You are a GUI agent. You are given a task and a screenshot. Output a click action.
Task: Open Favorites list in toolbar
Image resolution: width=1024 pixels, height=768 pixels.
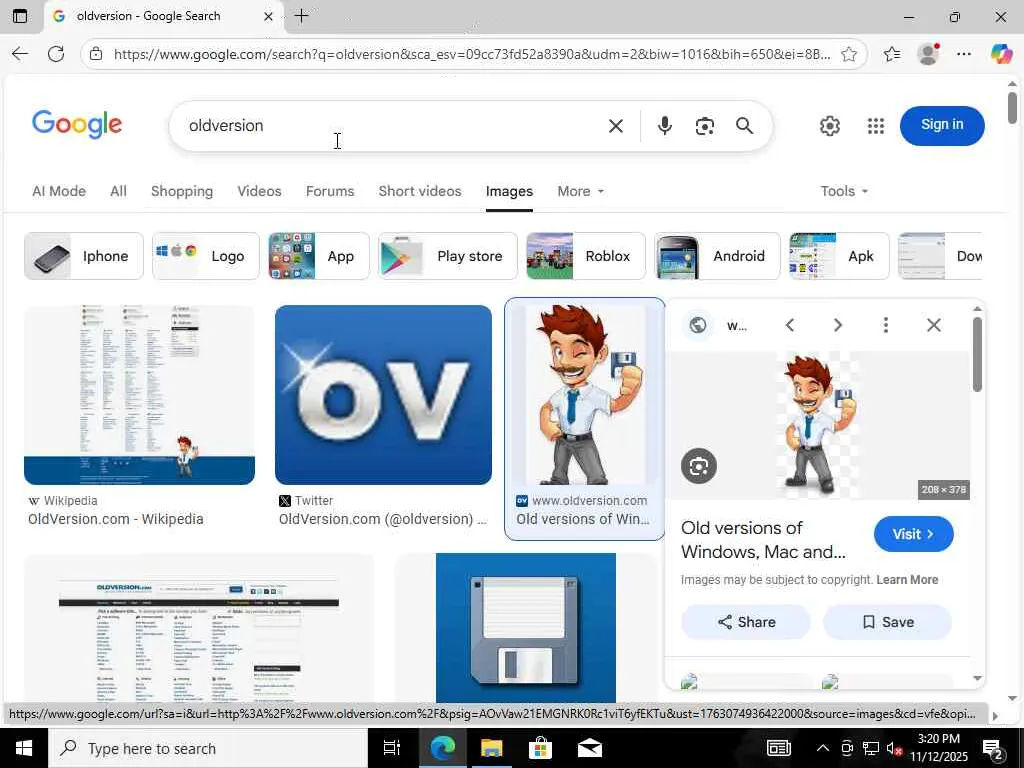point(891,54)
